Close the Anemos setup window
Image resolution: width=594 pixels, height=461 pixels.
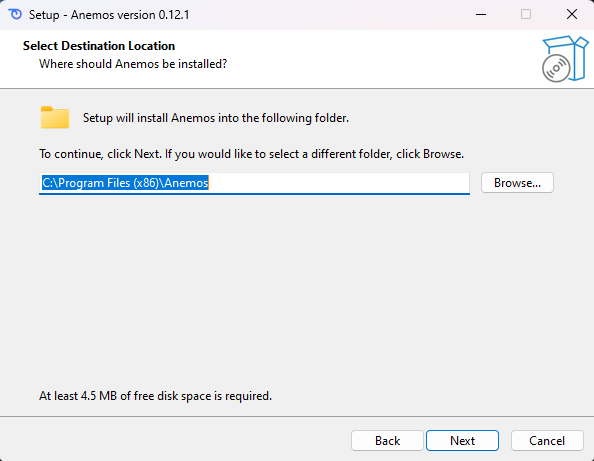click(x=571, y=14)
